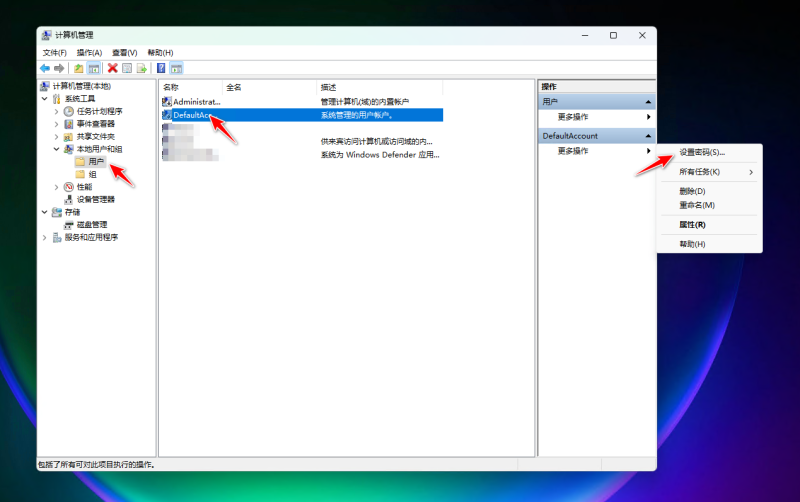This screenshot has width=800, height=502.
Task: Expand the 事件查看器 tree node
Action: 57,124
